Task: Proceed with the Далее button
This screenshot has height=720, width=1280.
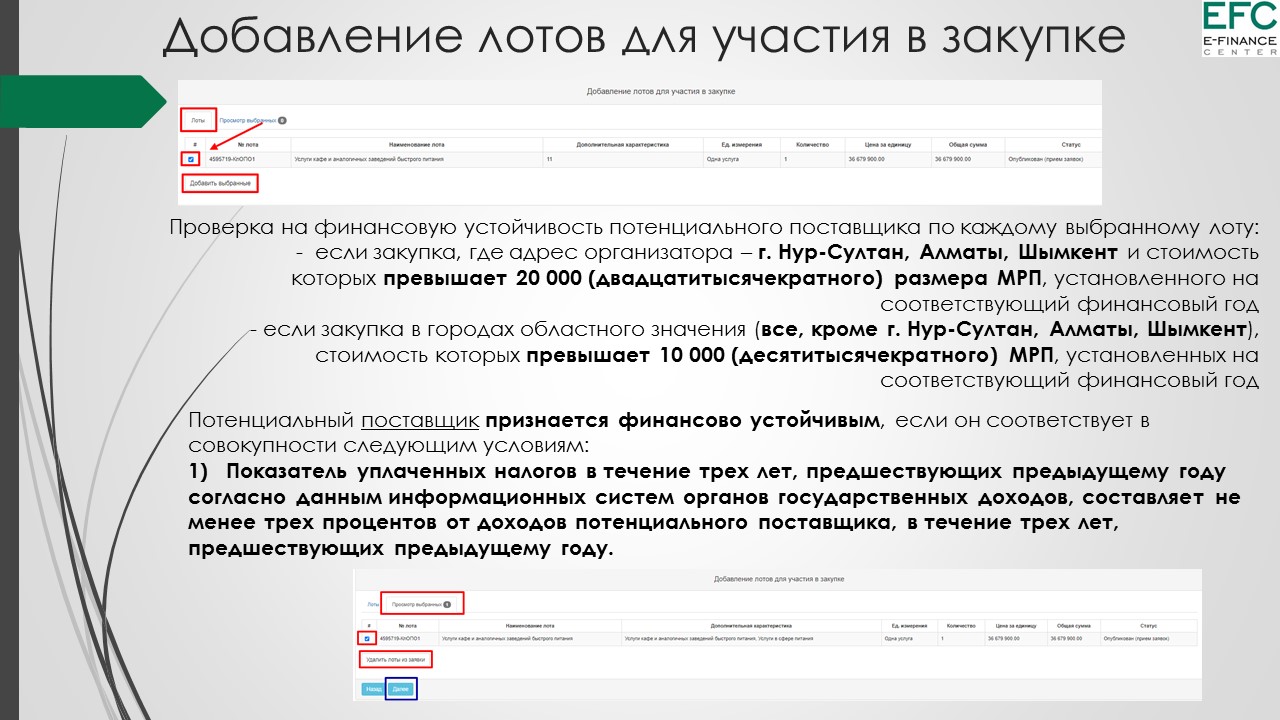Action: point(400,689)
